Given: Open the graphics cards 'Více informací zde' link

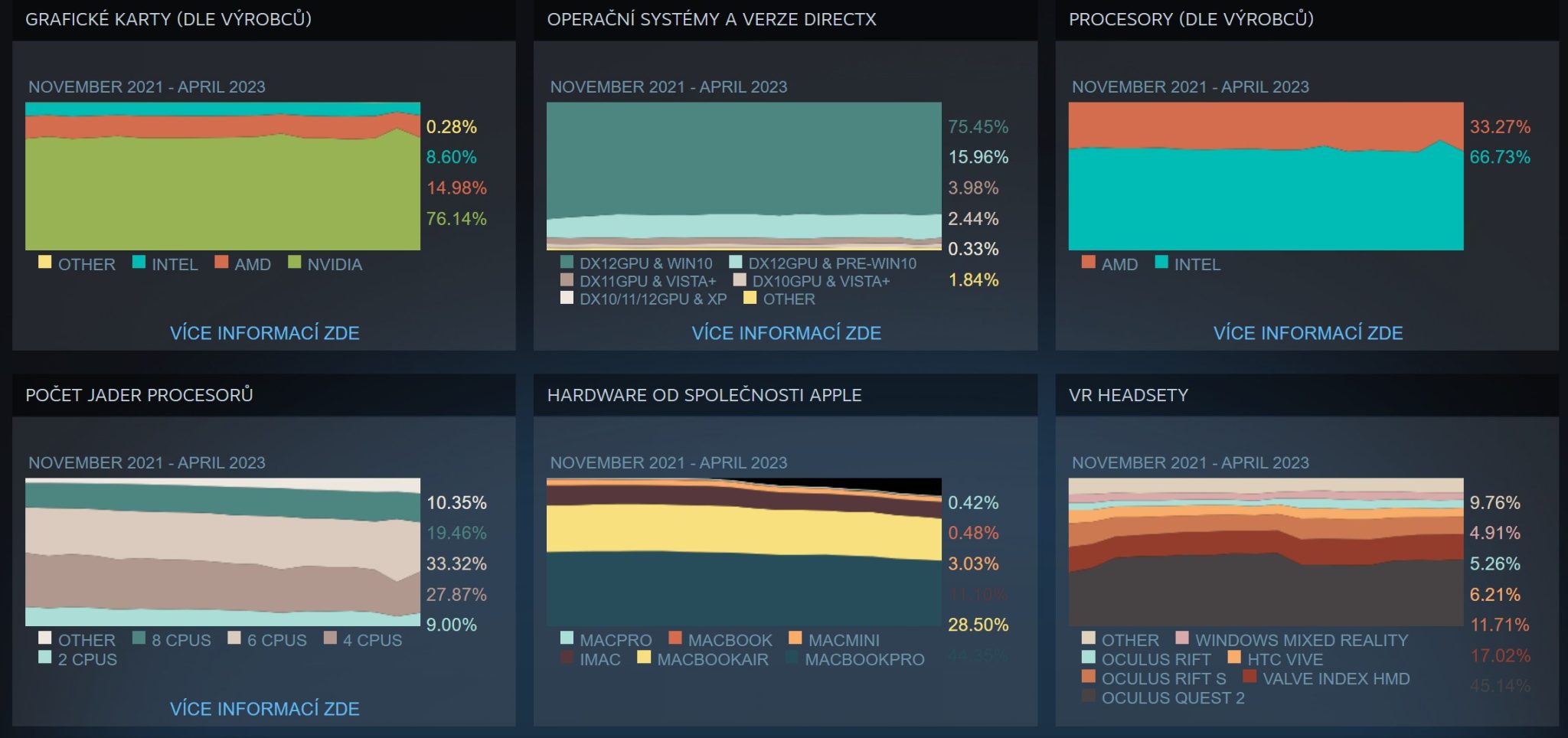Looking at the screenshot, I should (x=264, y=333).
